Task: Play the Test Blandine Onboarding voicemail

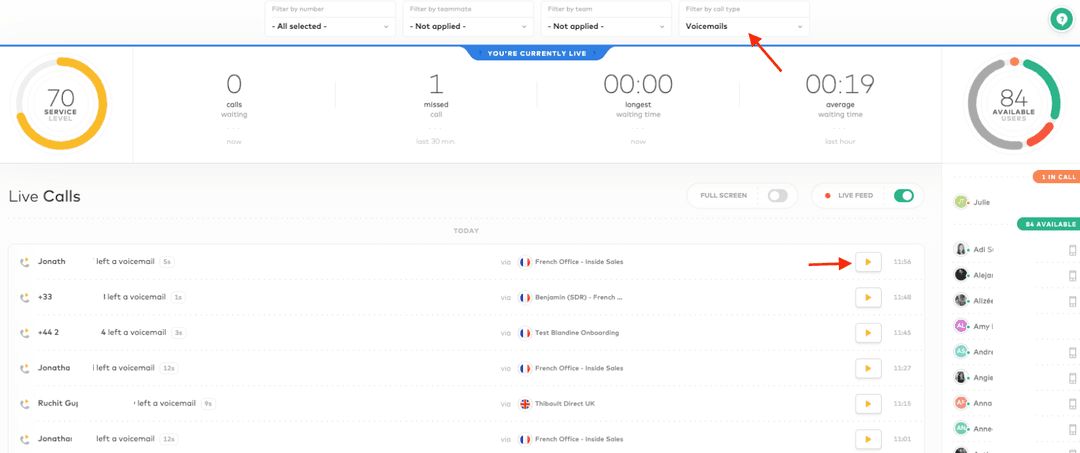Action: coord(868,332)
